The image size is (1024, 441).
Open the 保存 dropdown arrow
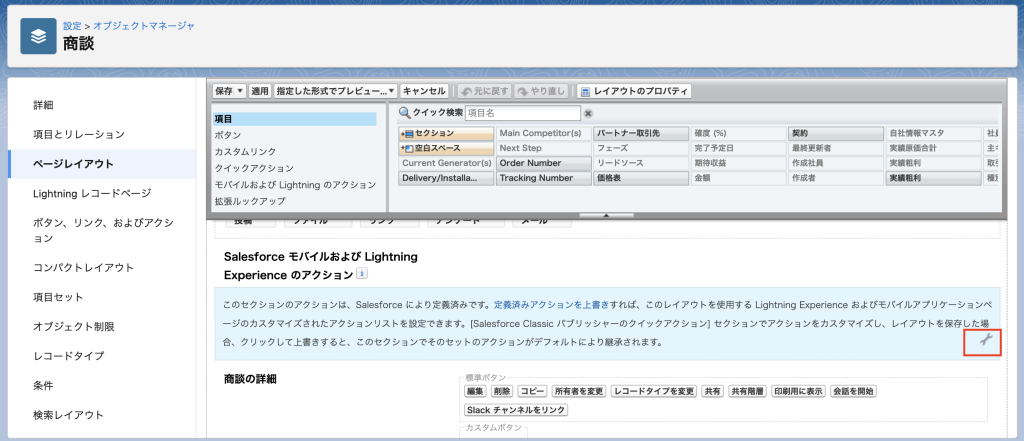(240, 91)
